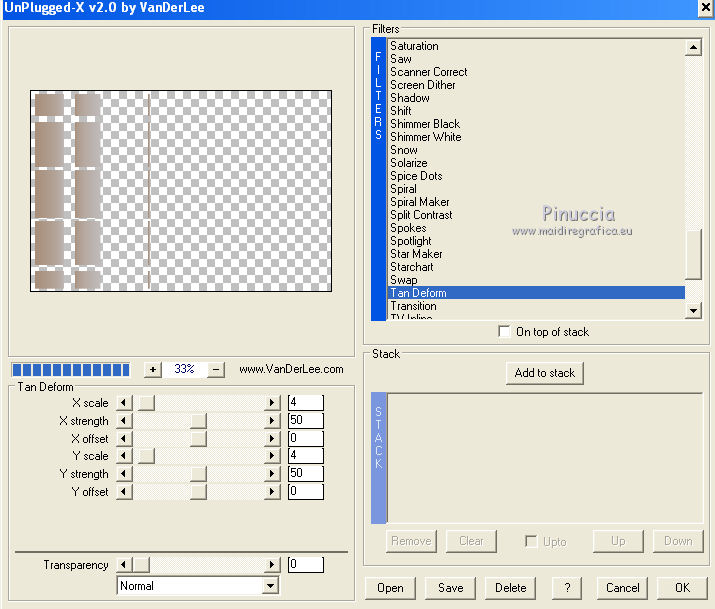
Task: Toggle the Upto checkbox
Action: pyautogui.click(x=531, y=541)
